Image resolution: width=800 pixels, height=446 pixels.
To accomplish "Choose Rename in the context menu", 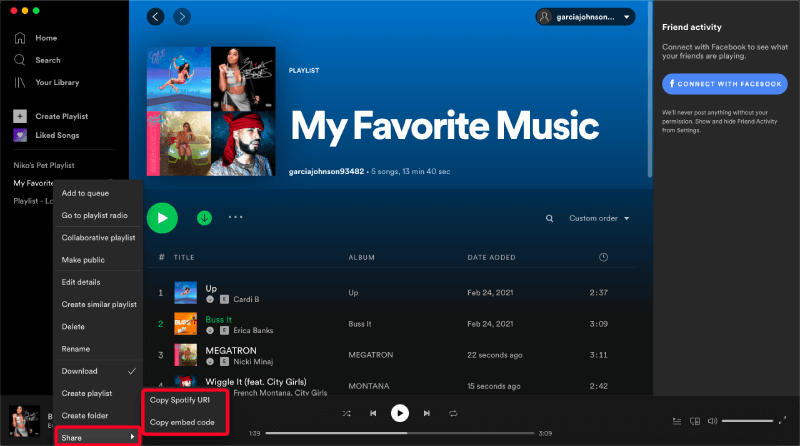I will (x=97, y=349).
